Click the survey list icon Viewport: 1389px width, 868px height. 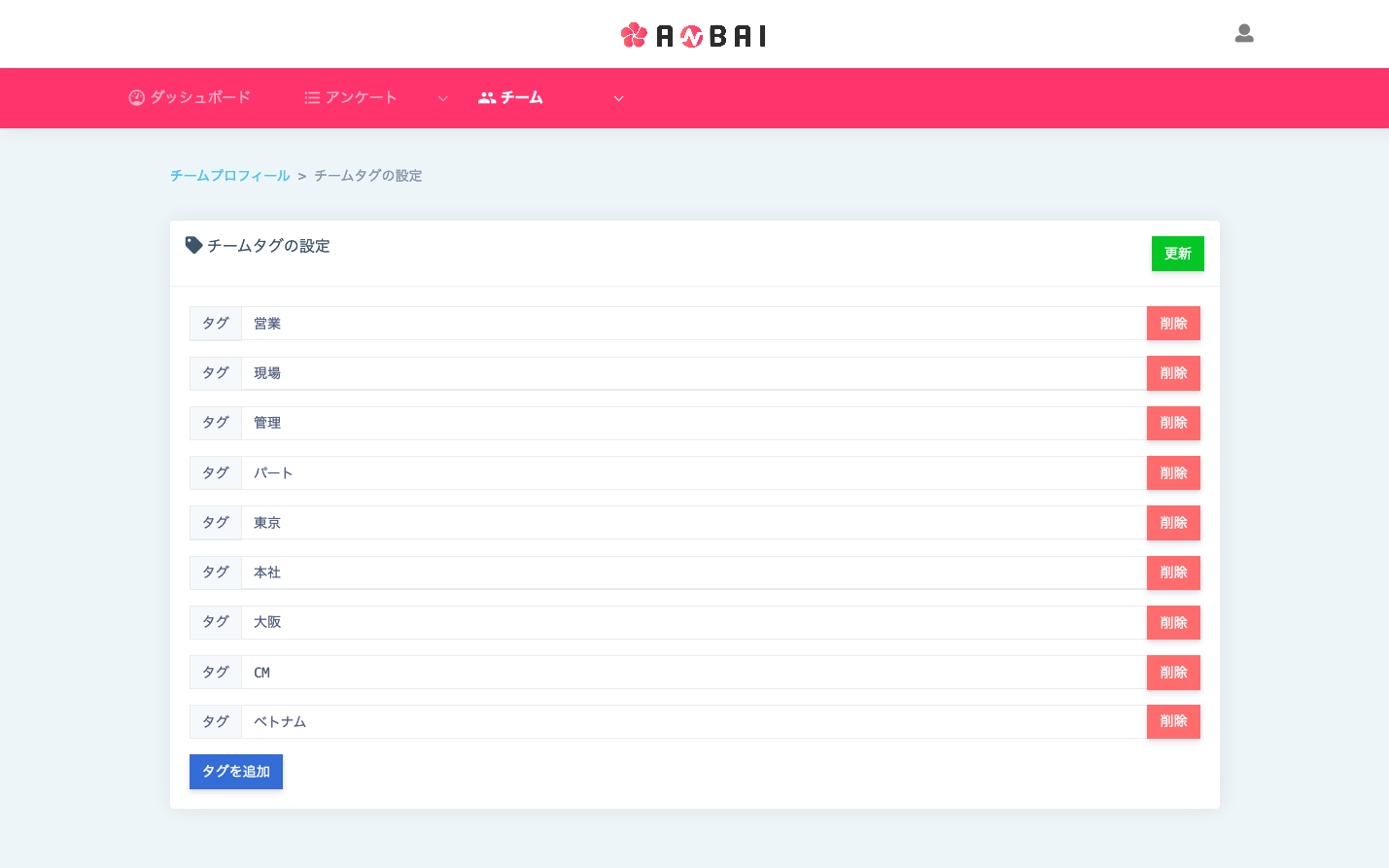311,97
